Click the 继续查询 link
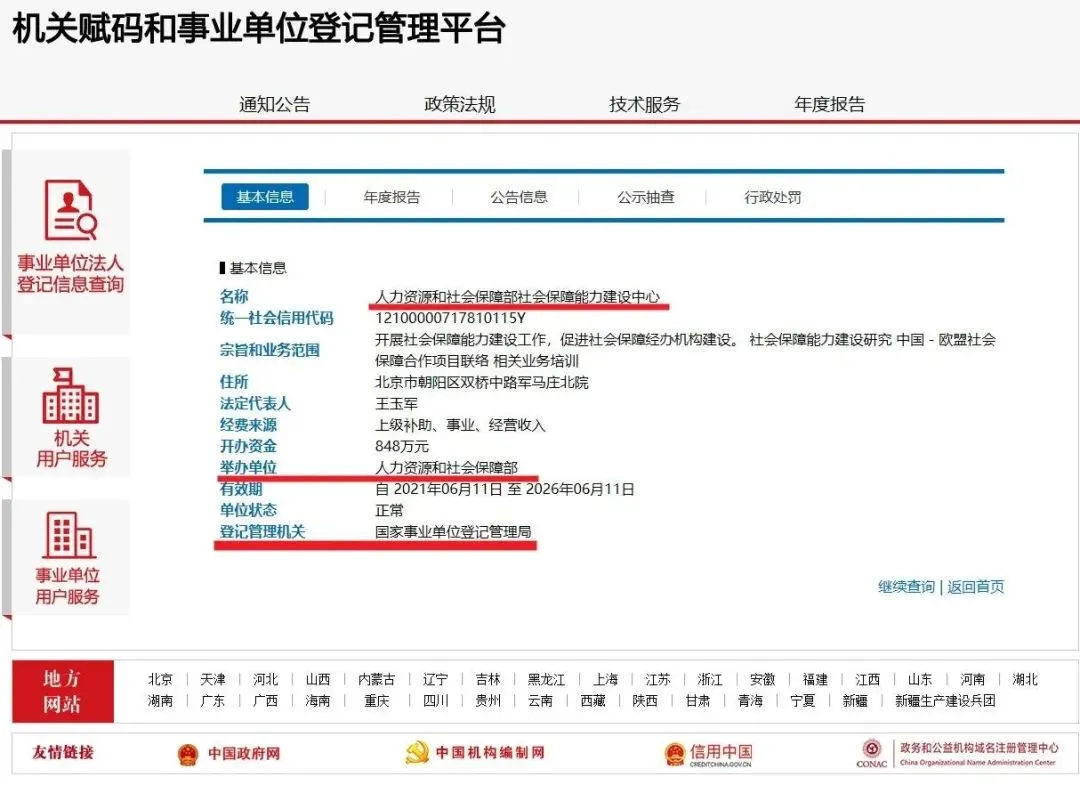Image resolution: width=1080 pixels, height=785 pixels. pos(906,587)
